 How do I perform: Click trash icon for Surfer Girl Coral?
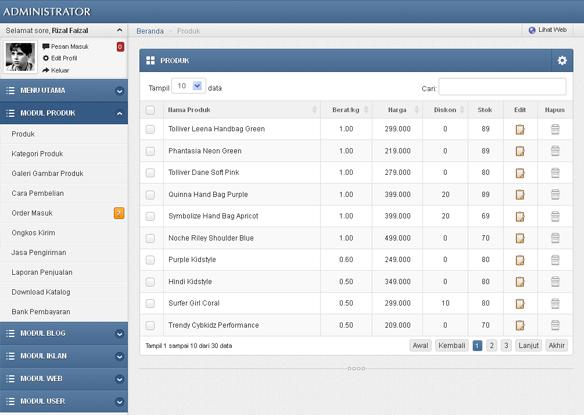555,303
